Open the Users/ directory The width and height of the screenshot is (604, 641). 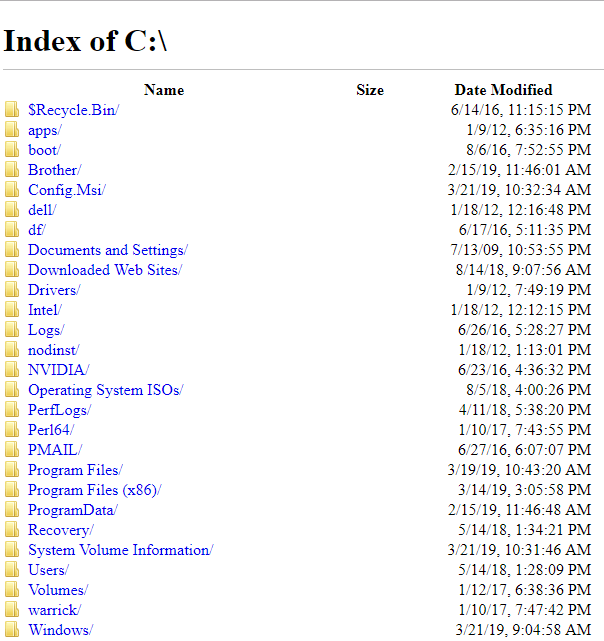[48, 570]
